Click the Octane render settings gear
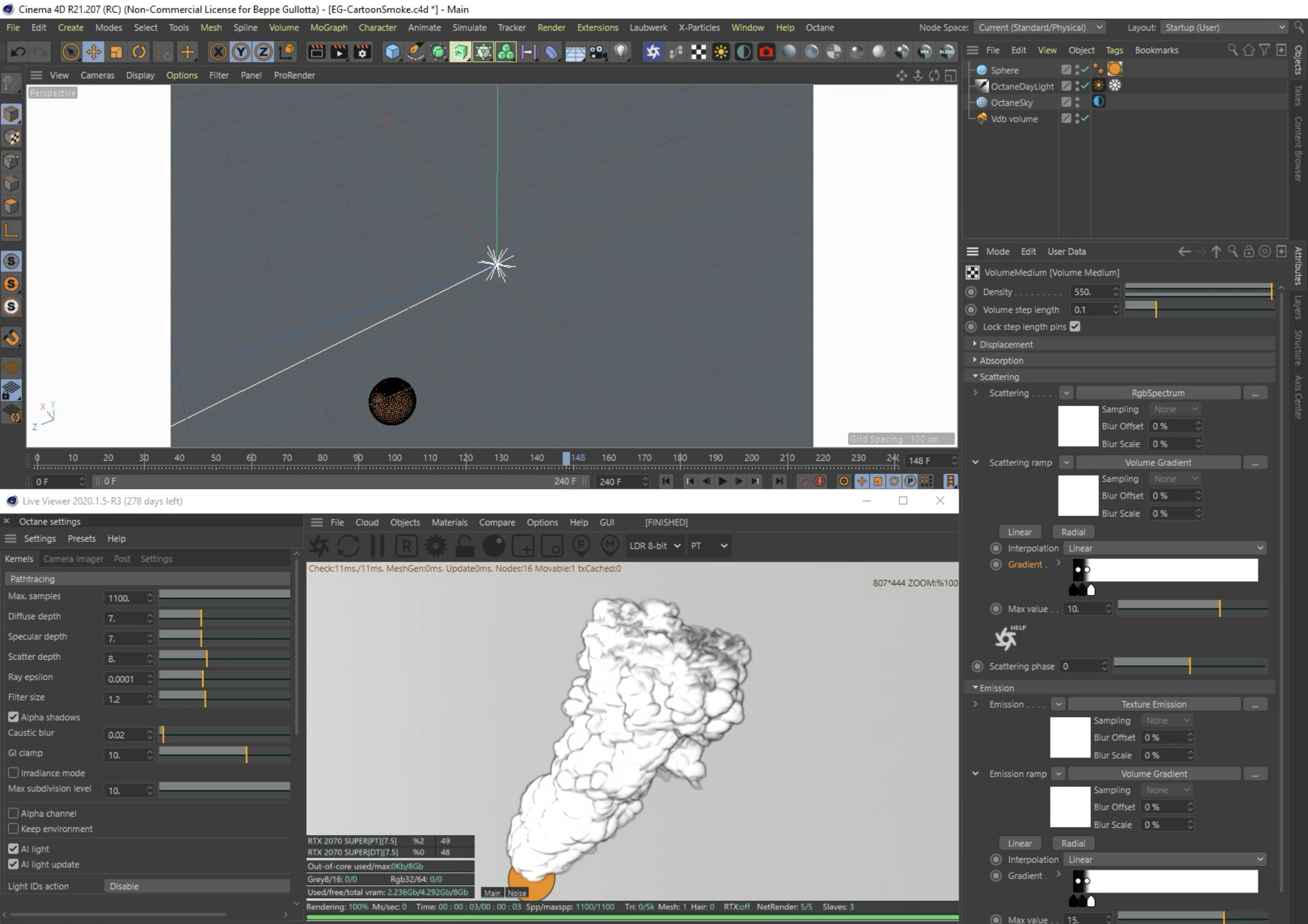 (435, 546)
